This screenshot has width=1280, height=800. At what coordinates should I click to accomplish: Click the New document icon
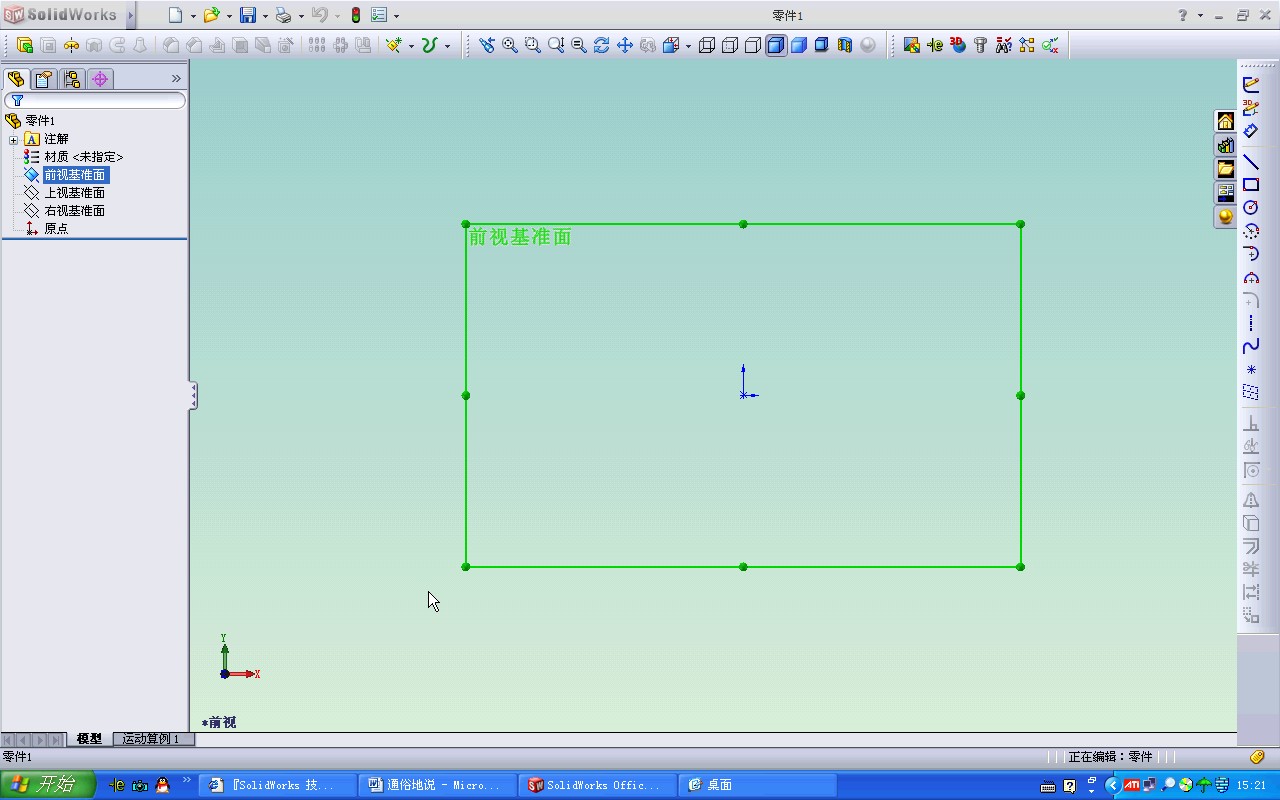pyautogui.click(x=176, y=15)
